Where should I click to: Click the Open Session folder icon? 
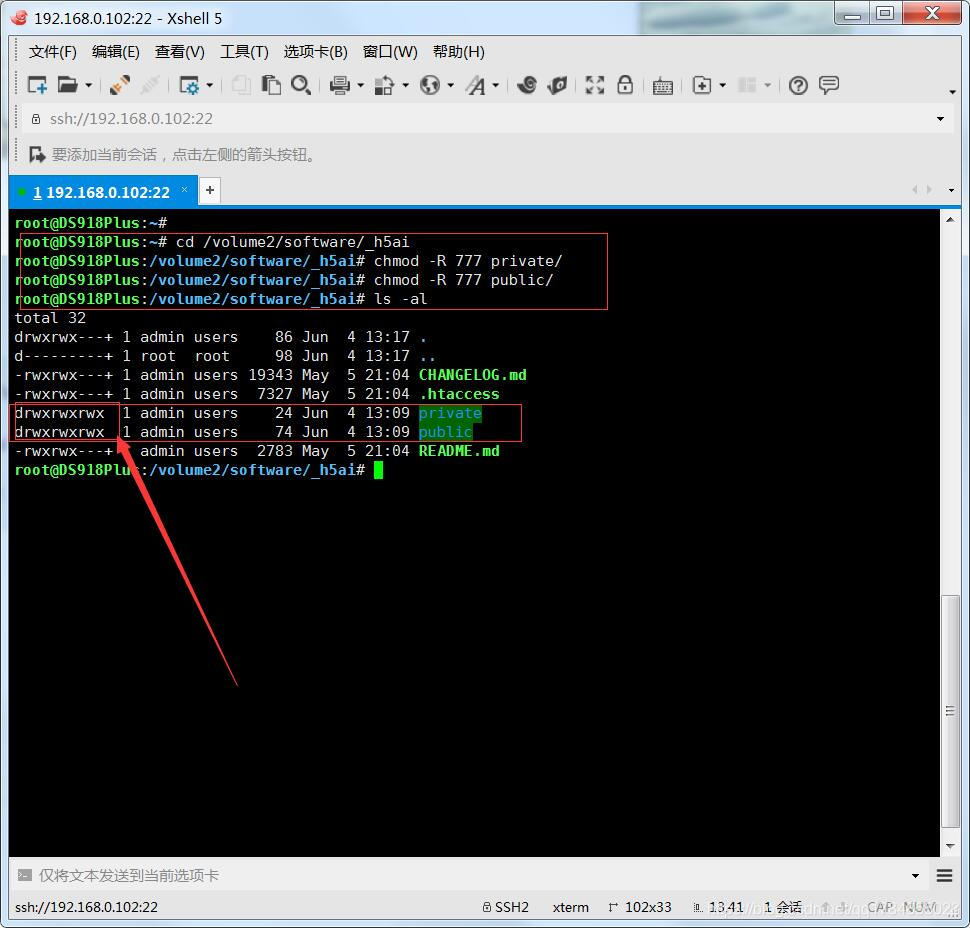pyautogui.click(x=67, y=85)
